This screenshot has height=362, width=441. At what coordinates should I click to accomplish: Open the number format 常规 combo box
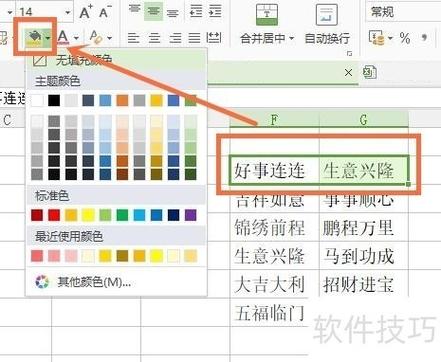[x=403, y=12]
